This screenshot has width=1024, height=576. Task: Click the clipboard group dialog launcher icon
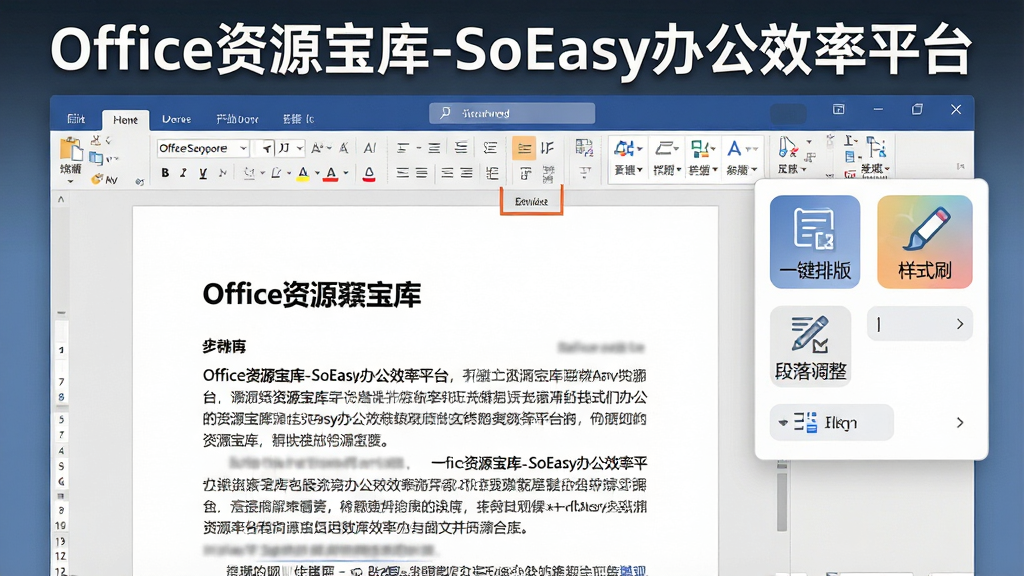pyautogui.click(x=139, y=182)
